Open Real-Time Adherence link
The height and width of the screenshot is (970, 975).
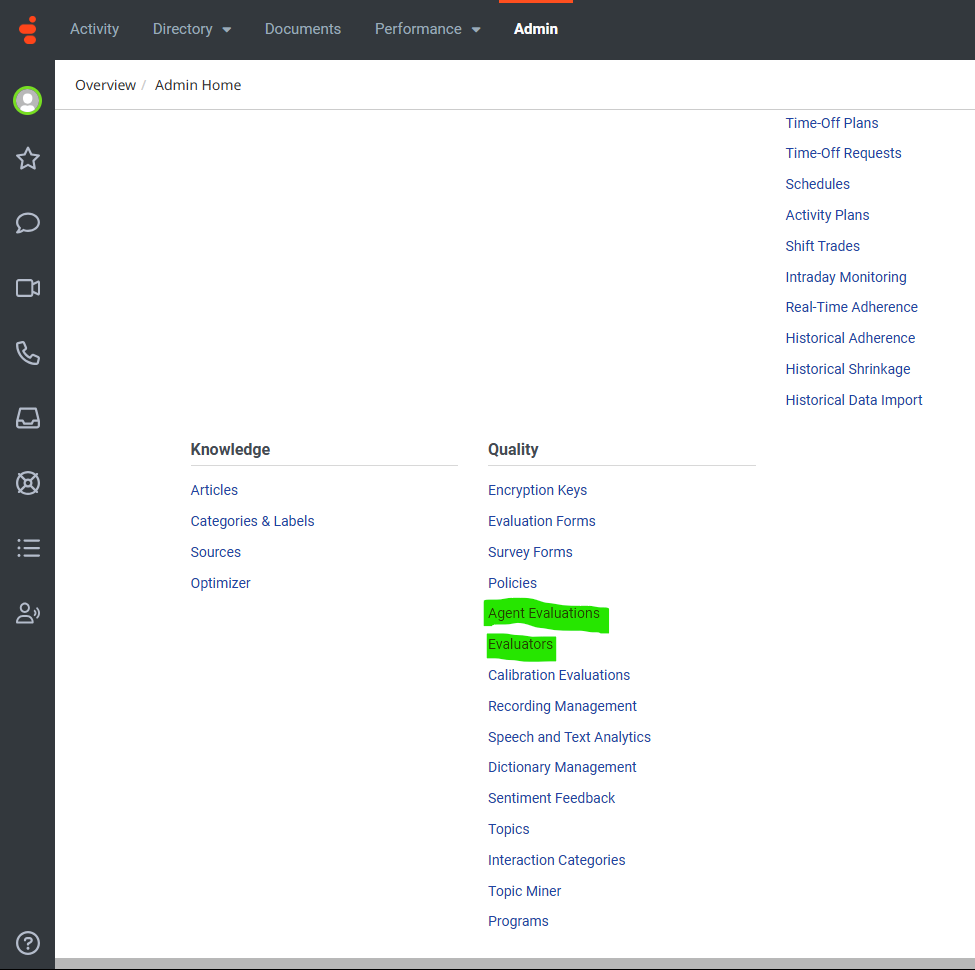click(851, 307)
